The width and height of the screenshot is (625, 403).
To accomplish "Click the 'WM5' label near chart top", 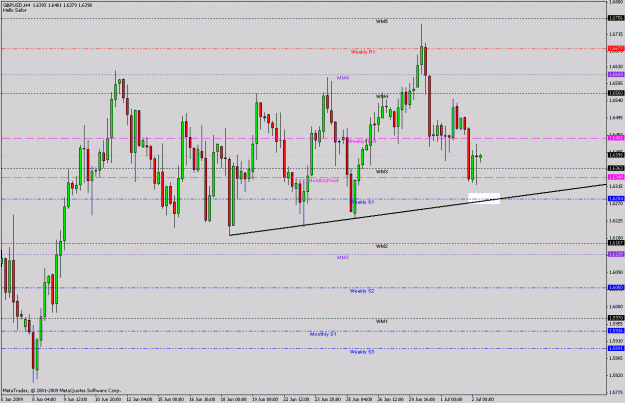I will click(x=382, y=22).
